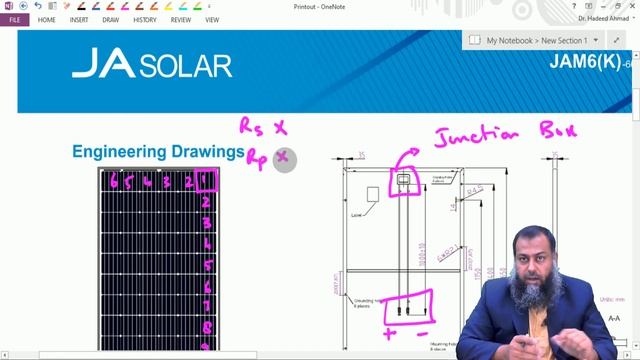Open the FILE tab
The height and width of the screenshot is (360, 640).
(x=15, y=20)
